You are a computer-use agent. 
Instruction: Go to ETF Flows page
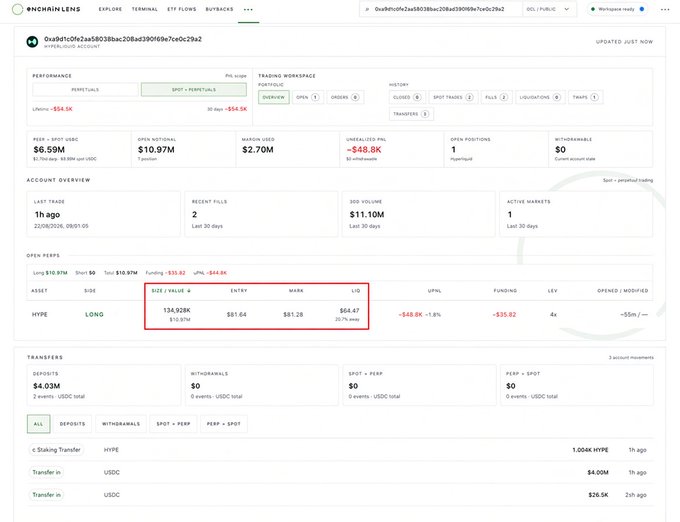[182, 9]
